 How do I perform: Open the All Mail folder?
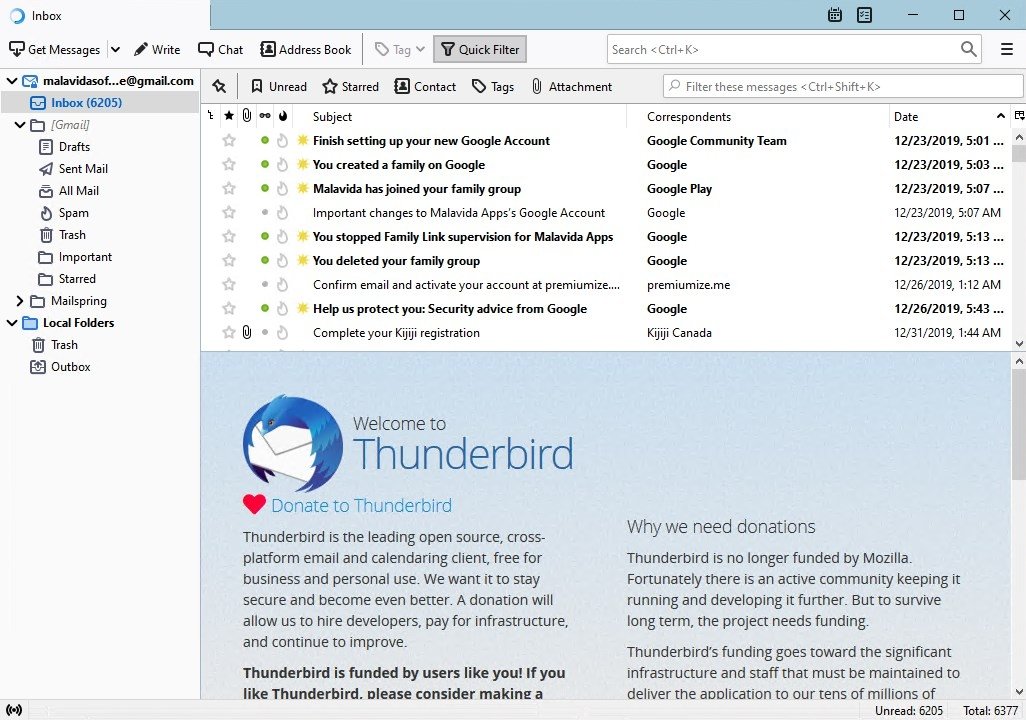(x=79, y=190)
